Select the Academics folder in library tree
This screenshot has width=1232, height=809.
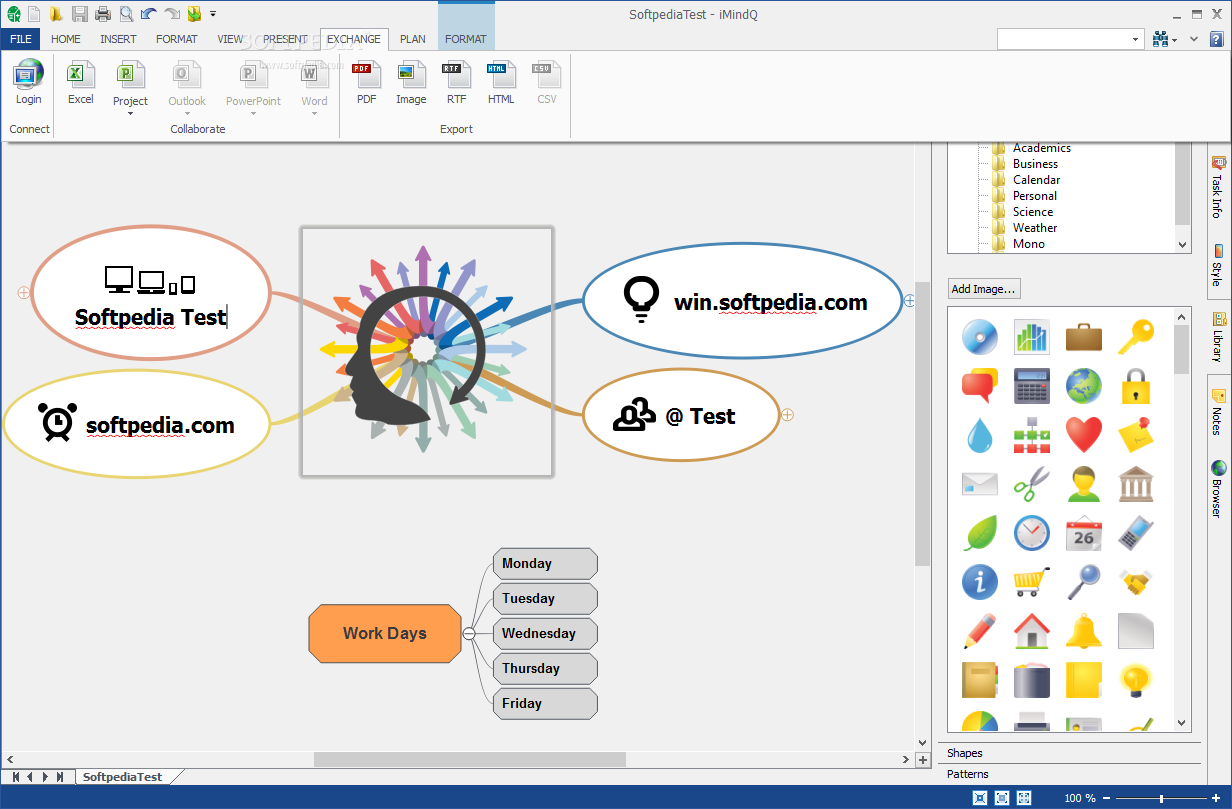[1041, 148]
